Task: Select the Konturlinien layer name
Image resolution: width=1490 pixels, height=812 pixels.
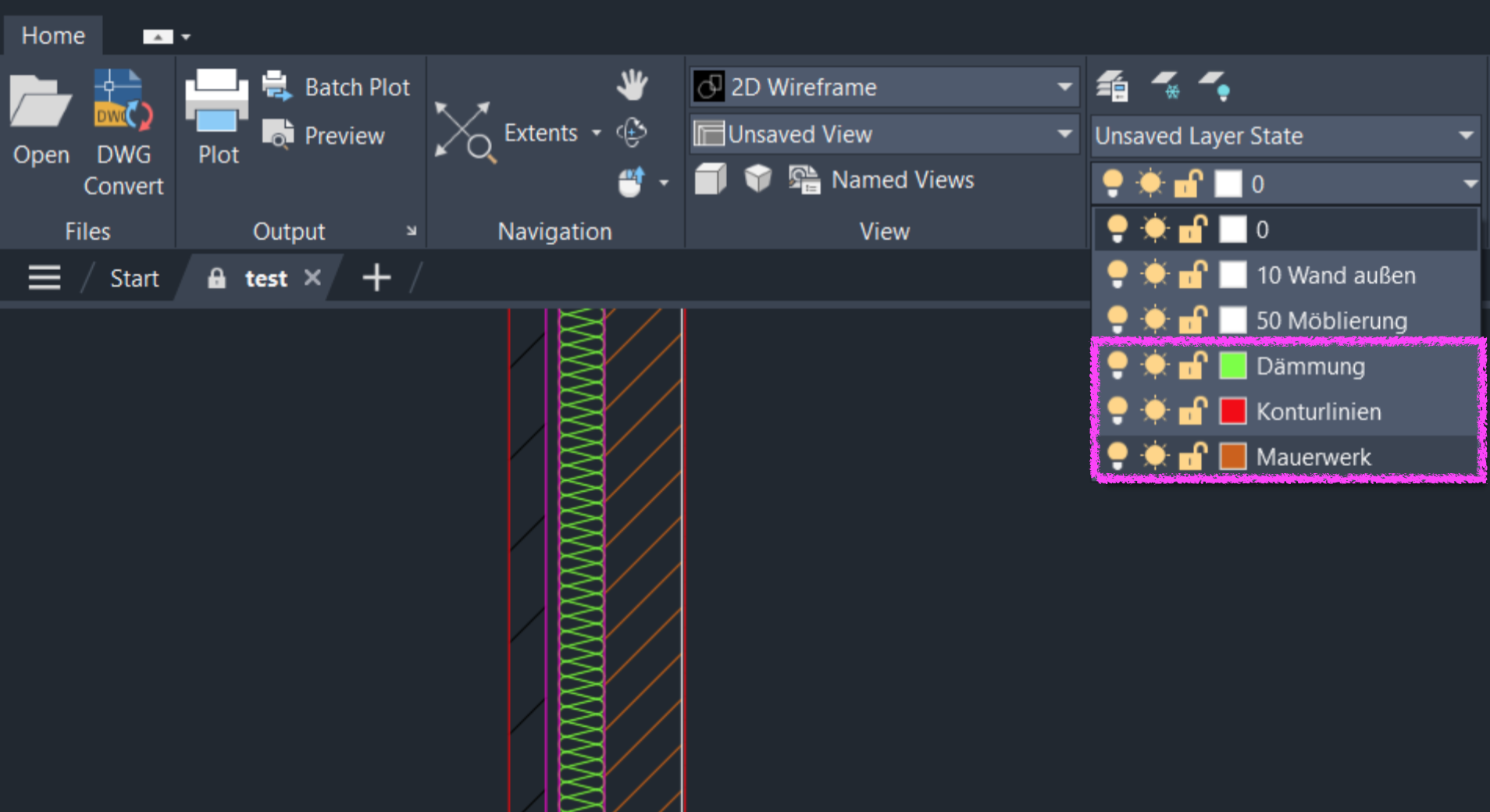Action: [1318, 411]
